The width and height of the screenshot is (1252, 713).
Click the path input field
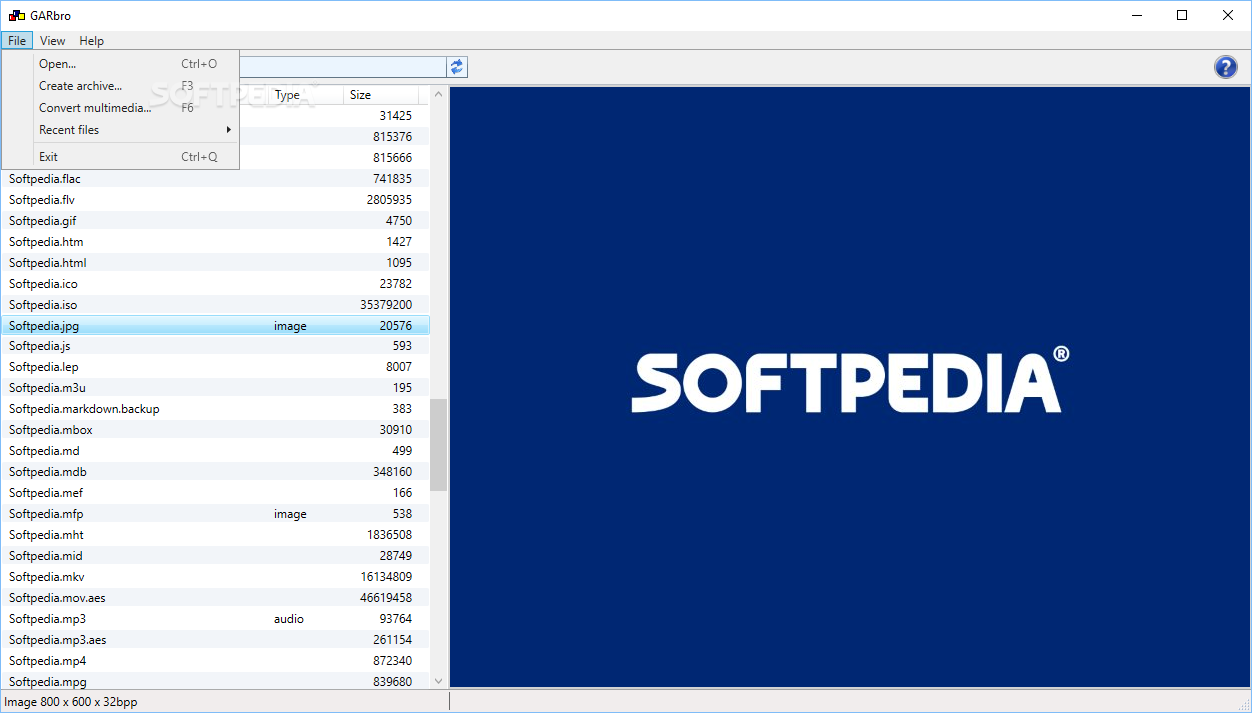342,67
